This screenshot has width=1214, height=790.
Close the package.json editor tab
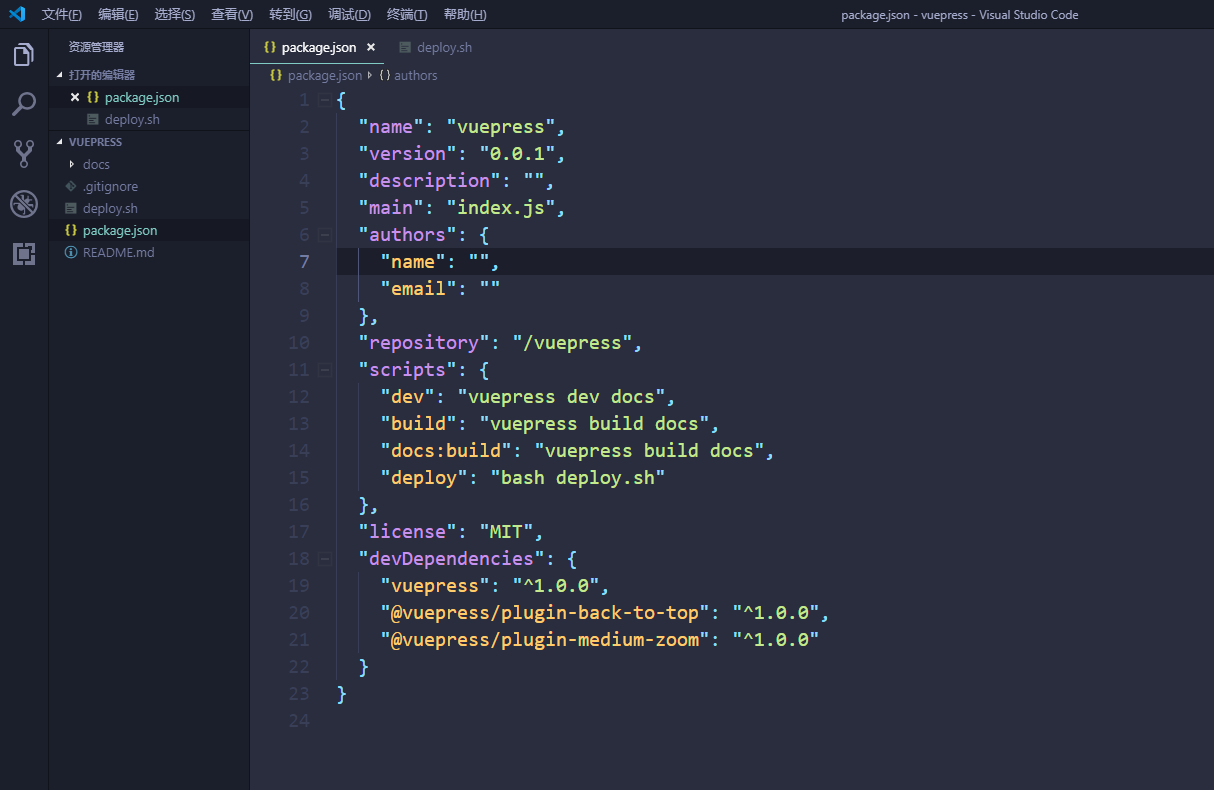point(371,47)
